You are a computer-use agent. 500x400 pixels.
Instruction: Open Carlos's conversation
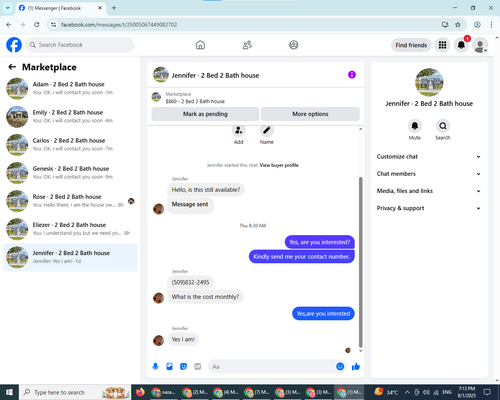pyautogui.click(x=70, y=145)
